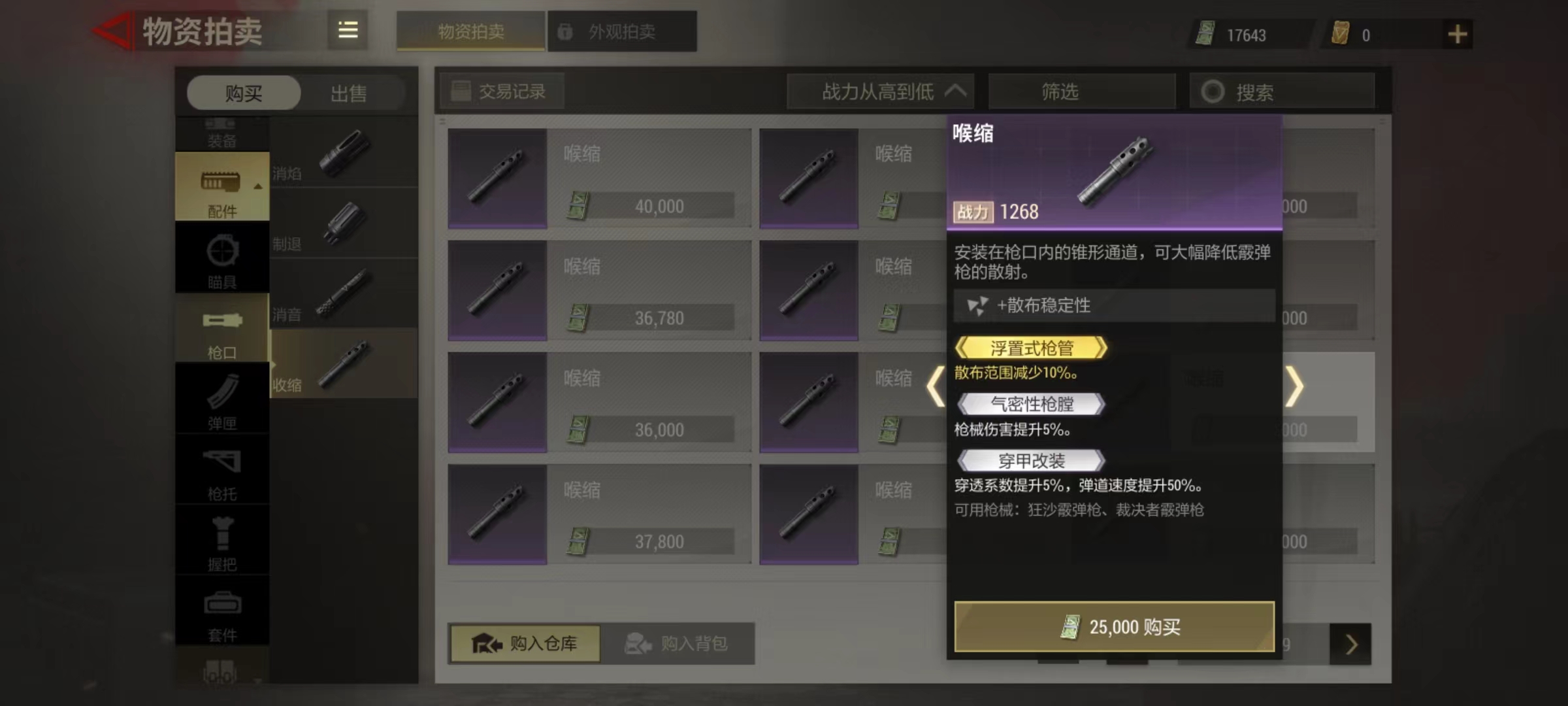The width and height of the screenshot is (1568, 706).
Task: Click the 搜索 search field
Action: point(1282,92)
